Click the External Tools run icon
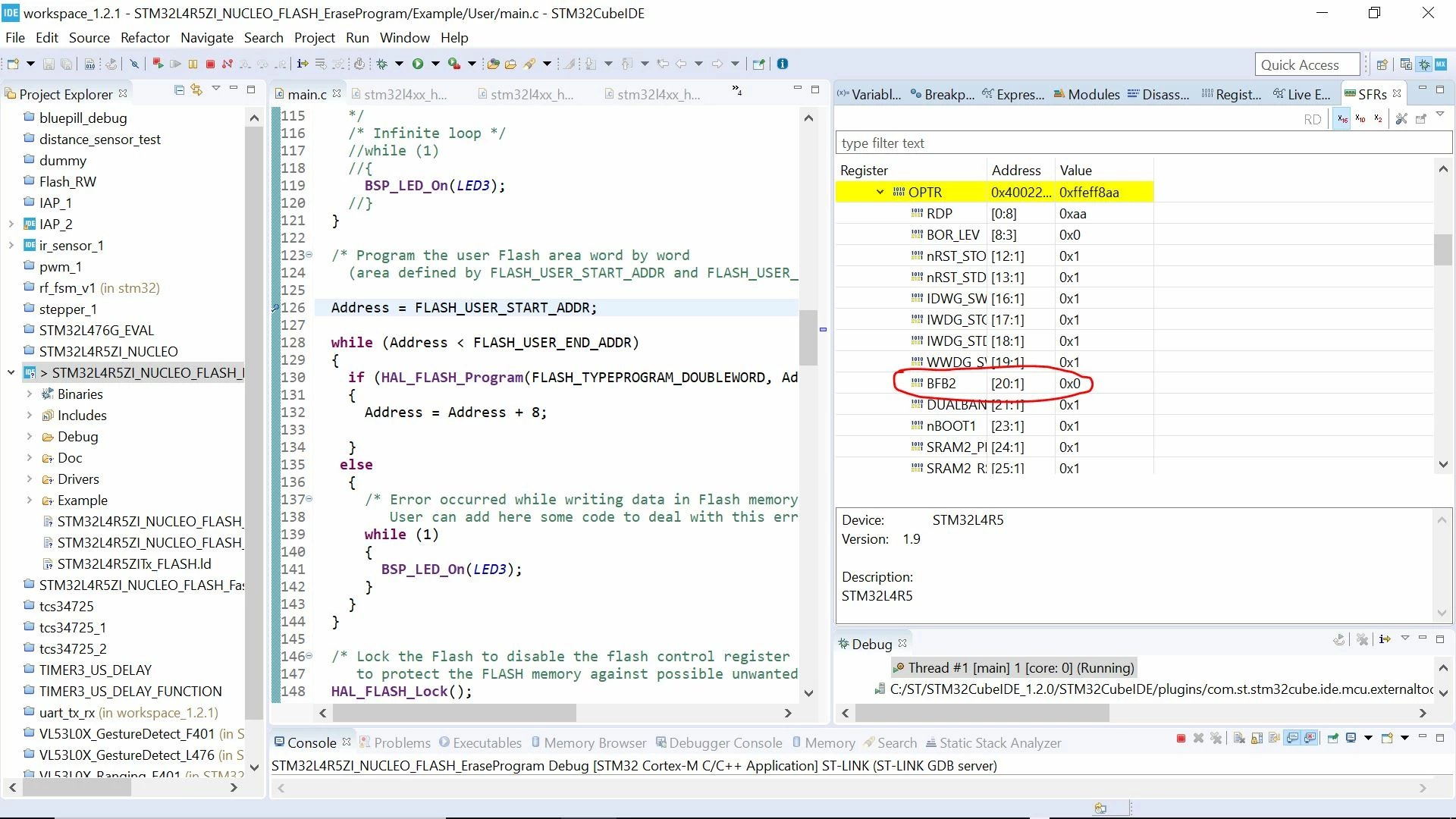Viewport: 1456px width, 819px height. 453,64
